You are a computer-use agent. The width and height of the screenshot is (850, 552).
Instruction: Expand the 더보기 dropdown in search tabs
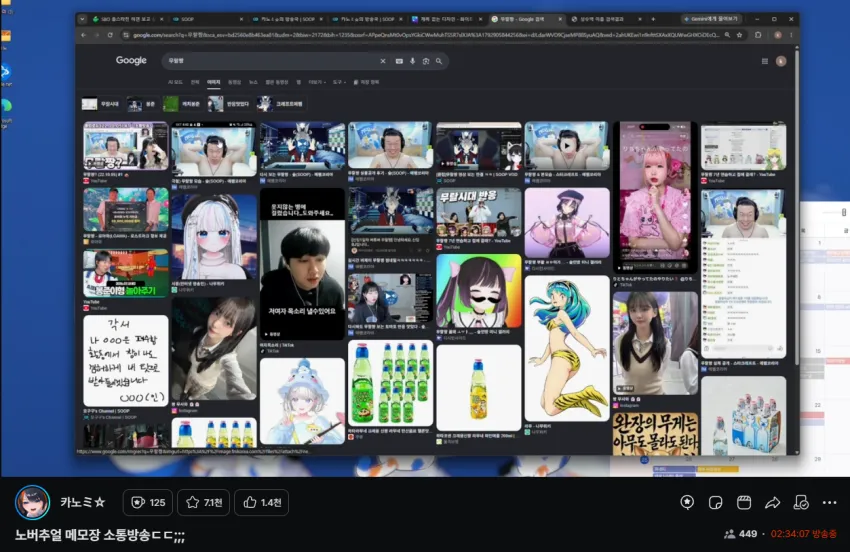317,82
